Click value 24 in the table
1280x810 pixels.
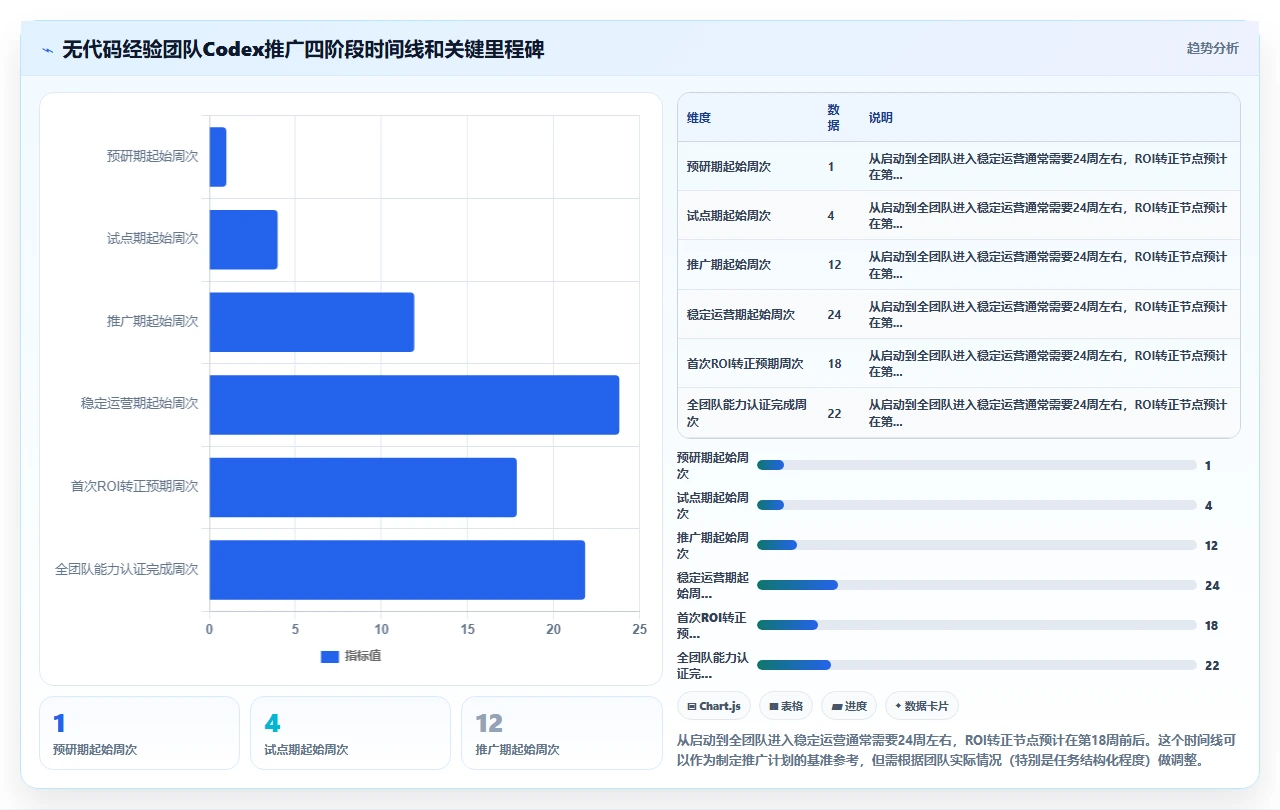tap(835, 315)
